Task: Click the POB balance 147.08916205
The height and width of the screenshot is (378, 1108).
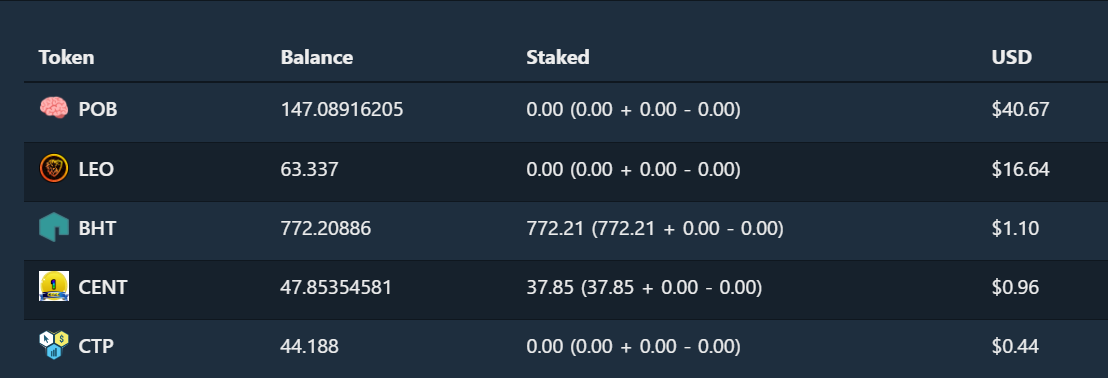Action: click(342, 110)
